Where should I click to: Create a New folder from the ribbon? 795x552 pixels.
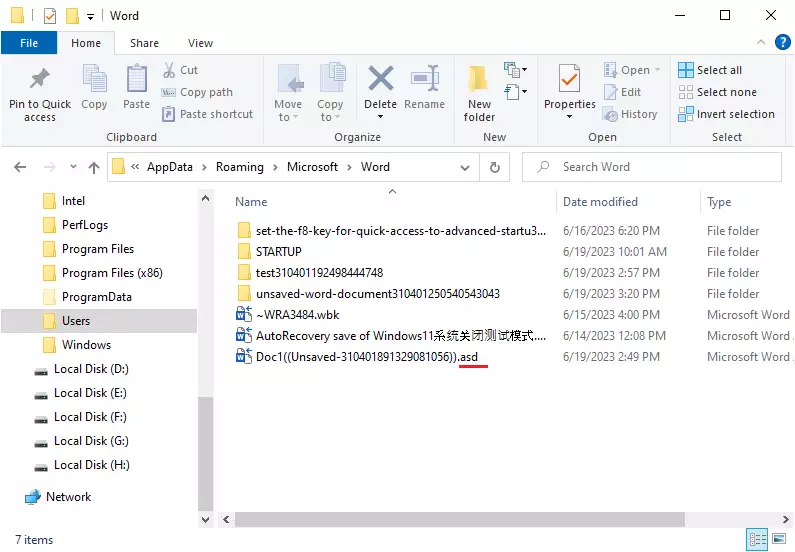[x=479, y=85]
